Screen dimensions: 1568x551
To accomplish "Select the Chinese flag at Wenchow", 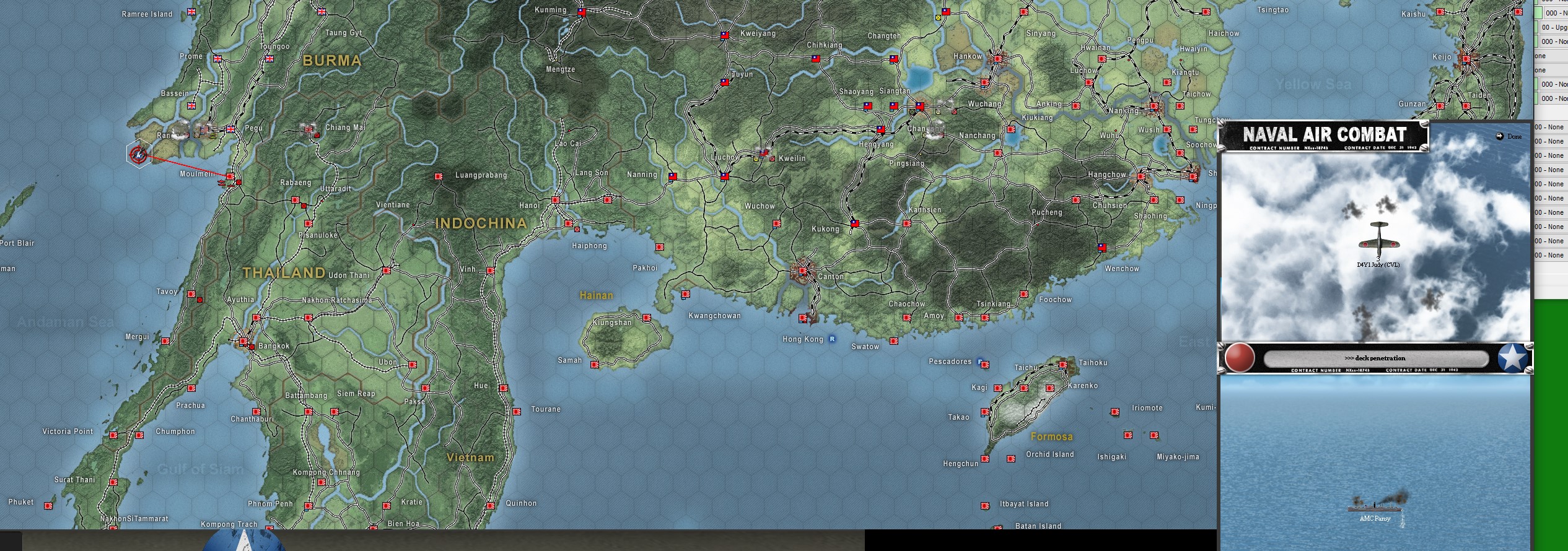I will [1102, 248].
